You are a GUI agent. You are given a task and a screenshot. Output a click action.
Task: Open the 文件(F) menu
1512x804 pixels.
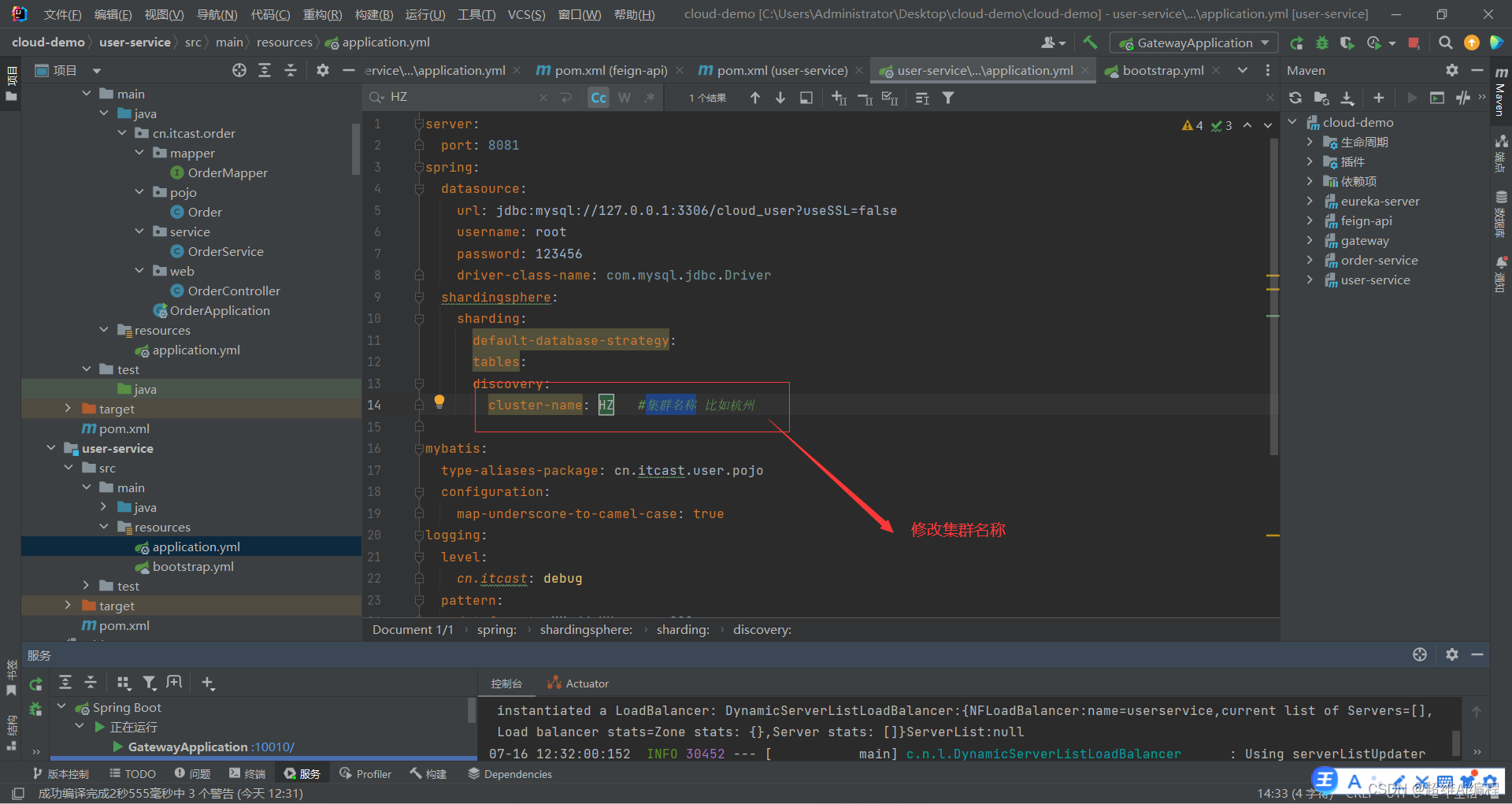62,14
